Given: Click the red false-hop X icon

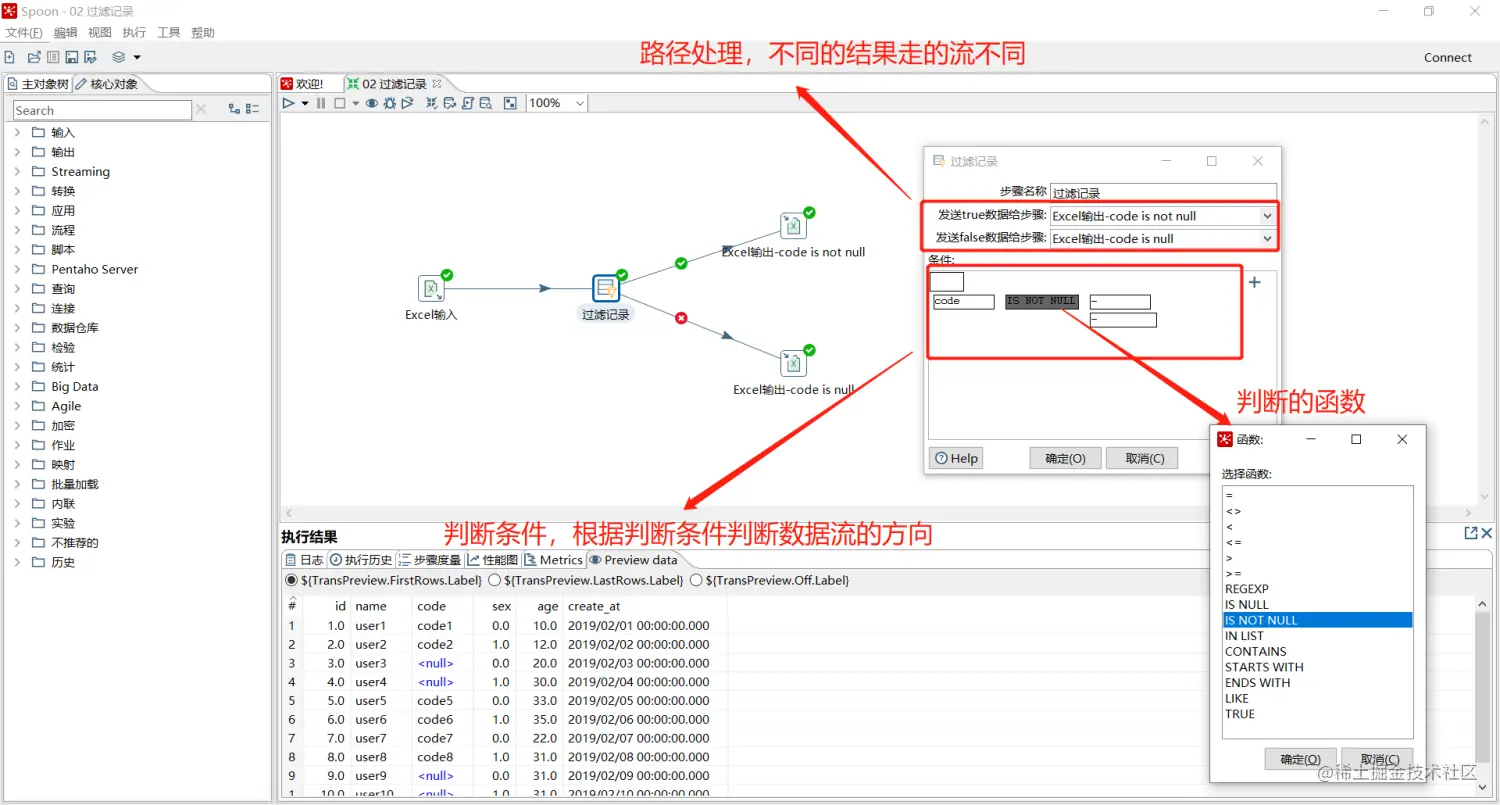Looking at the screenshot, I should (681, 318).
